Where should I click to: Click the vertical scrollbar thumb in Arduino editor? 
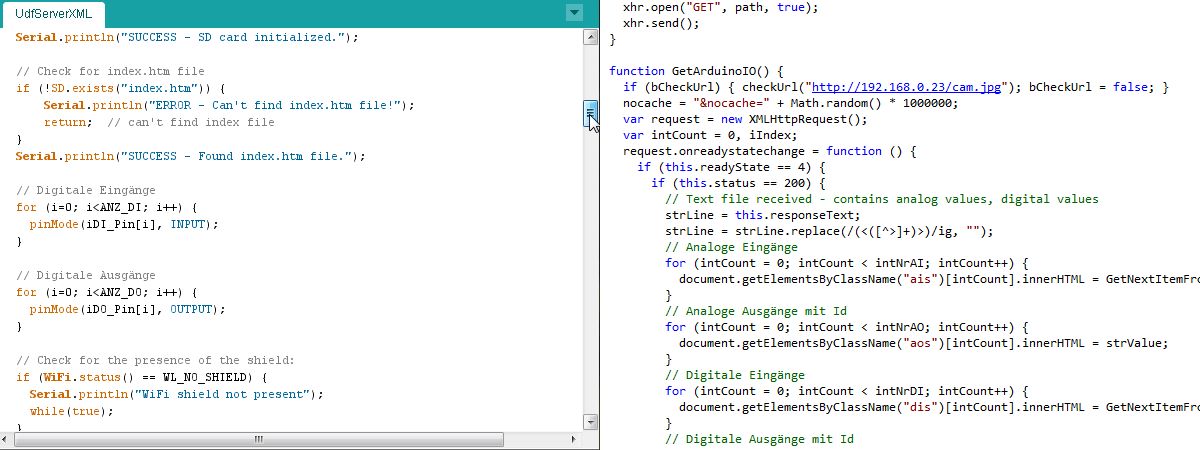590,115
